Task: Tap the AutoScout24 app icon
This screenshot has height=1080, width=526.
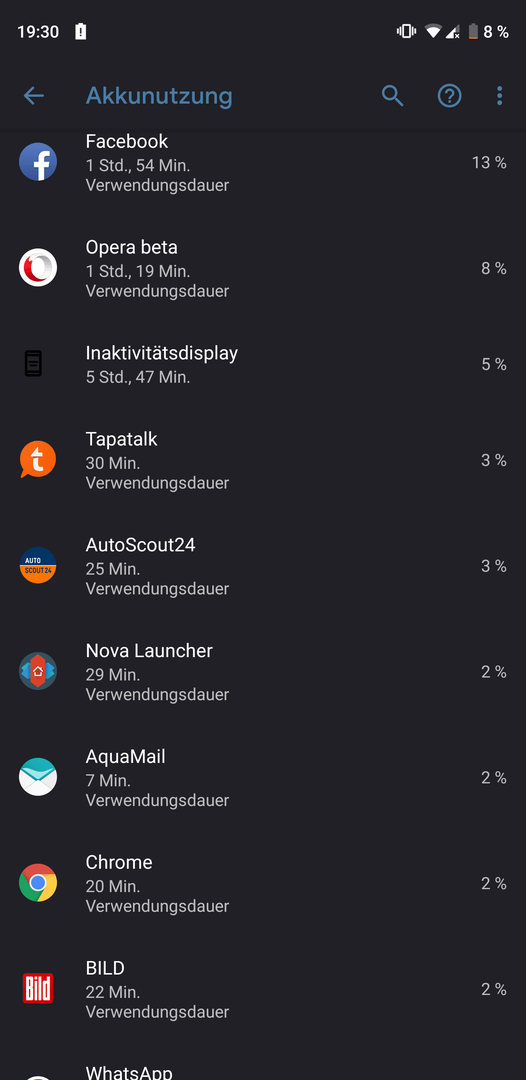Action: pyautogui.click(x=38, y=565)
